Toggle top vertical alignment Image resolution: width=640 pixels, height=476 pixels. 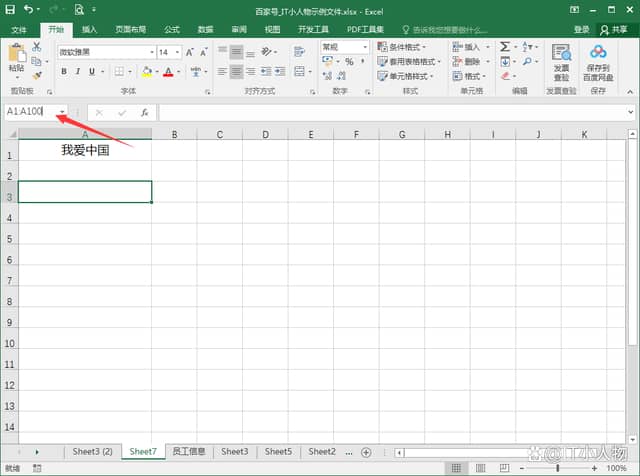[222, 51]
